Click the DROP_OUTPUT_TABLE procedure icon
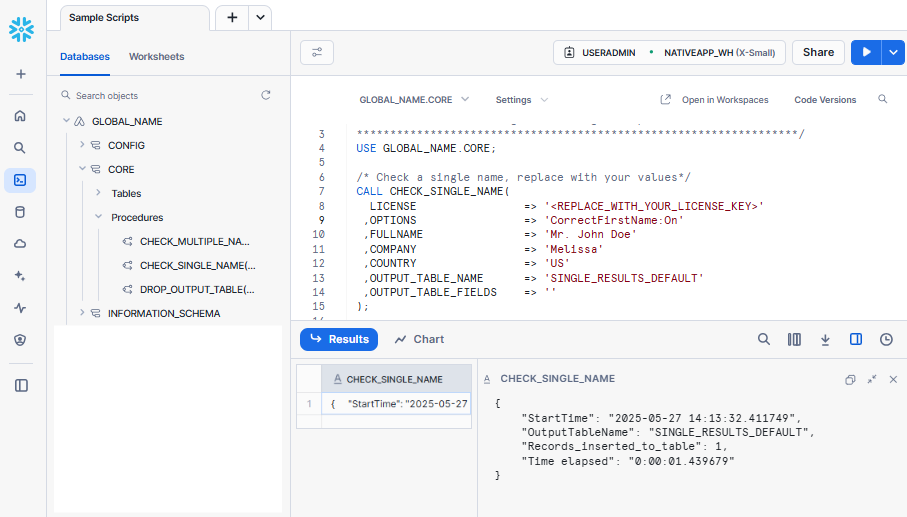The image size is (907, 517). (x=127, y=289)
